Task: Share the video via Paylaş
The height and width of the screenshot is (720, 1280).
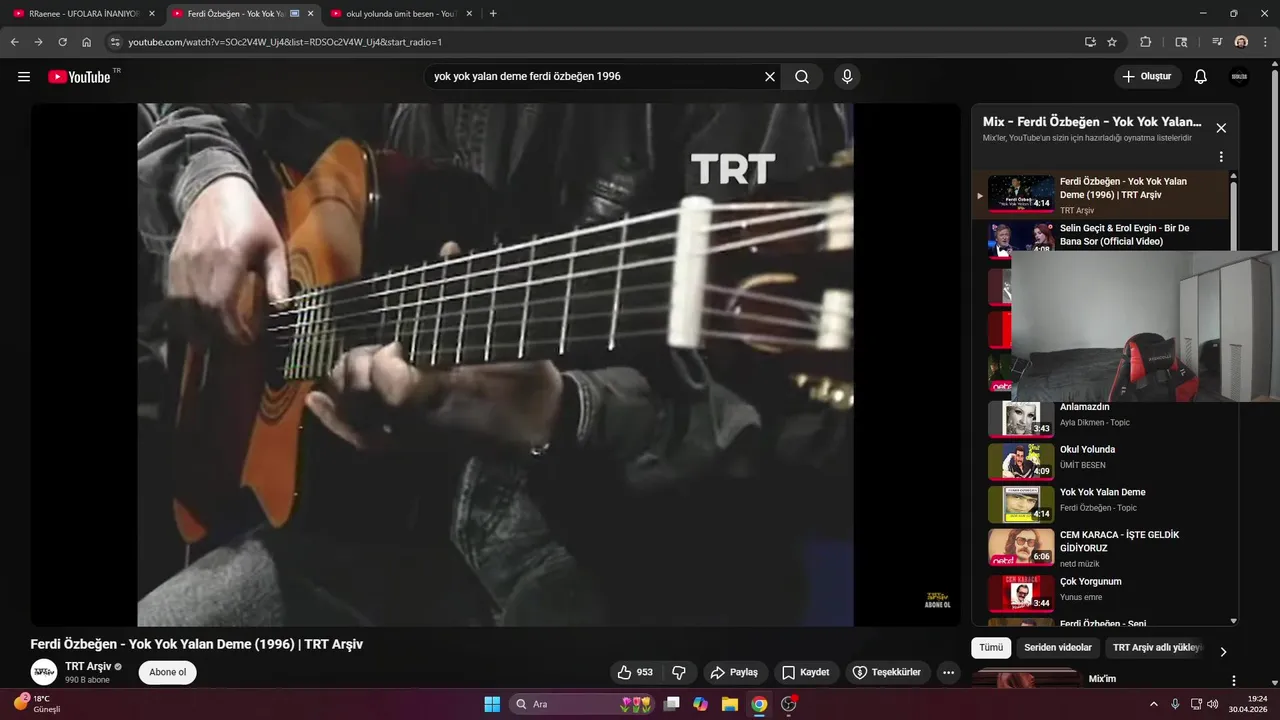Action: 734,673
